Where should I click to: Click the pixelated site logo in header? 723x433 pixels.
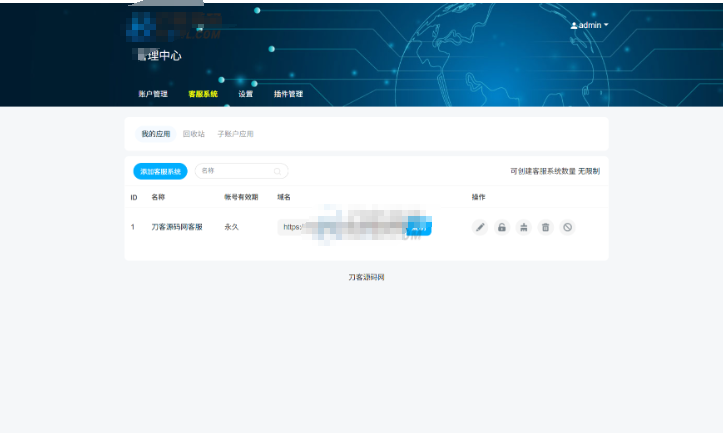[x=174, y=25]
